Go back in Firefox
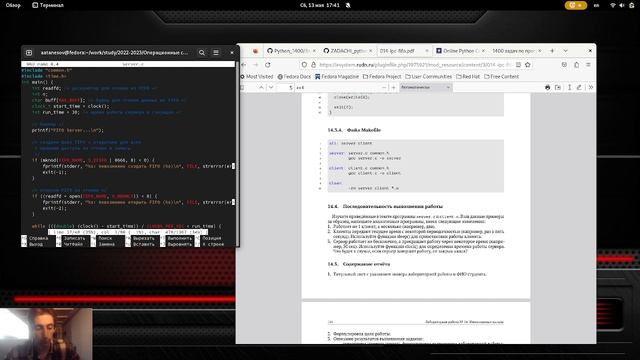The height and width of the screenshot is (360, 640). 244,64
